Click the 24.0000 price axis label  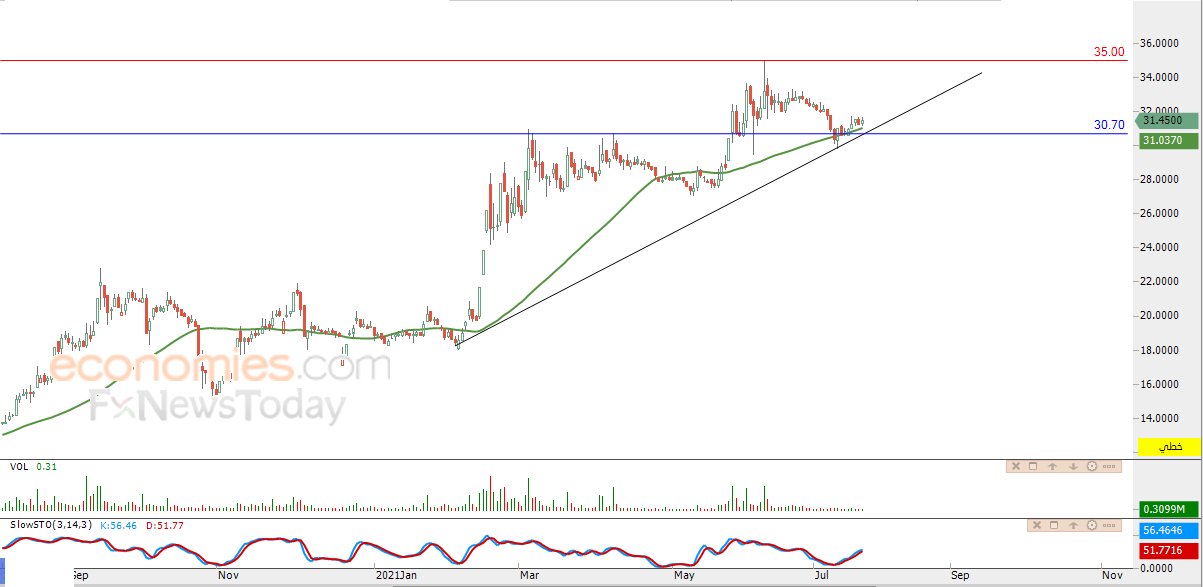coord(1161,247)
